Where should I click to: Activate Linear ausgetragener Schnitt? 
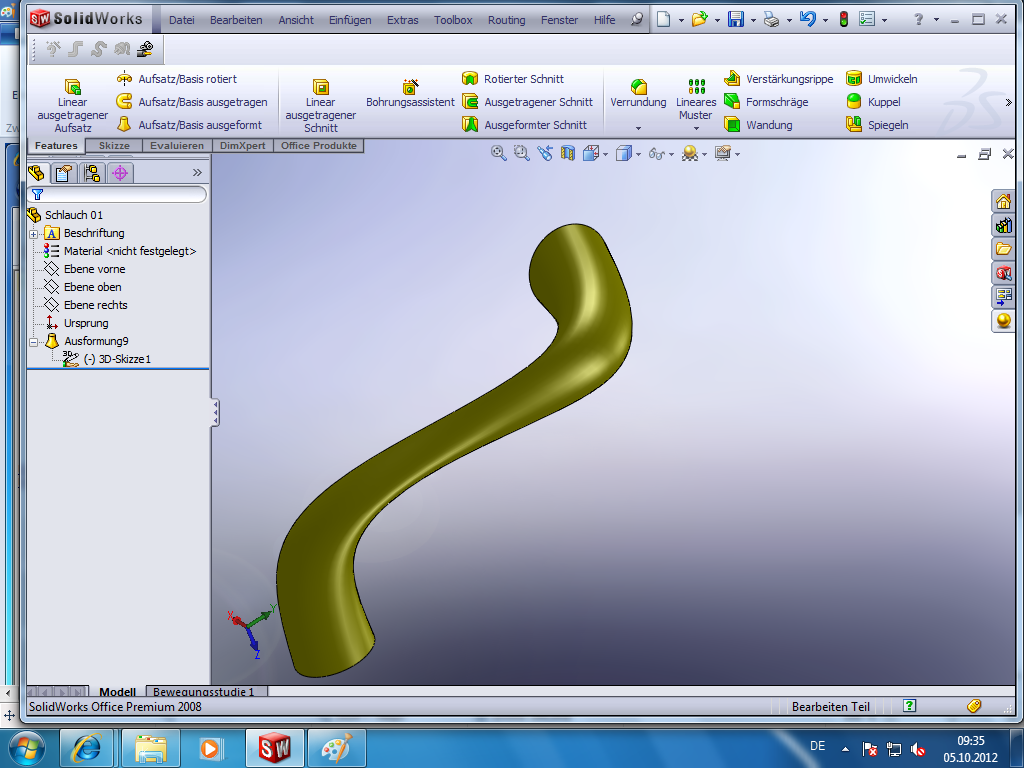click(321, 104)
